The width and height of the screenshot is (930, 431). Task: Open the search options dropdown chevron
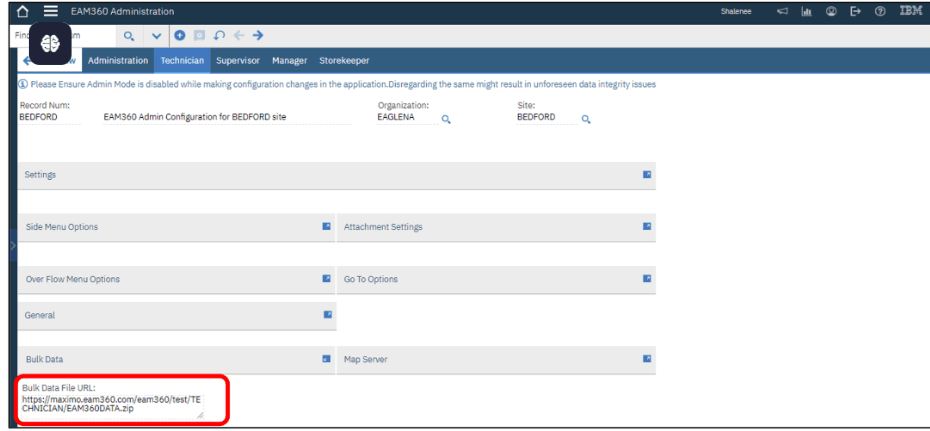pos(157,36)
